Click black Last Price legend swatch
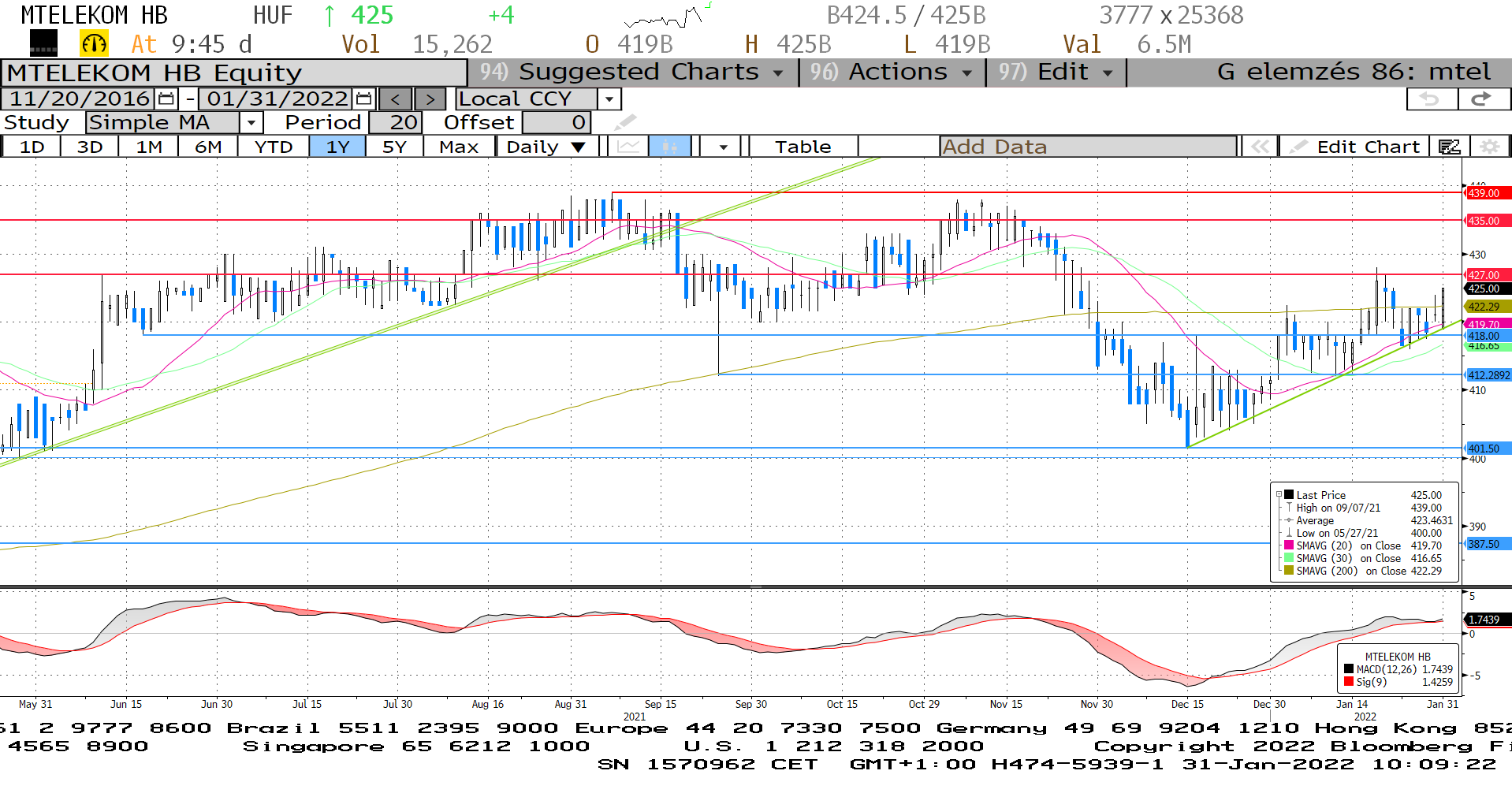The image size is (1512, 808). click(x=1289, y=495)
